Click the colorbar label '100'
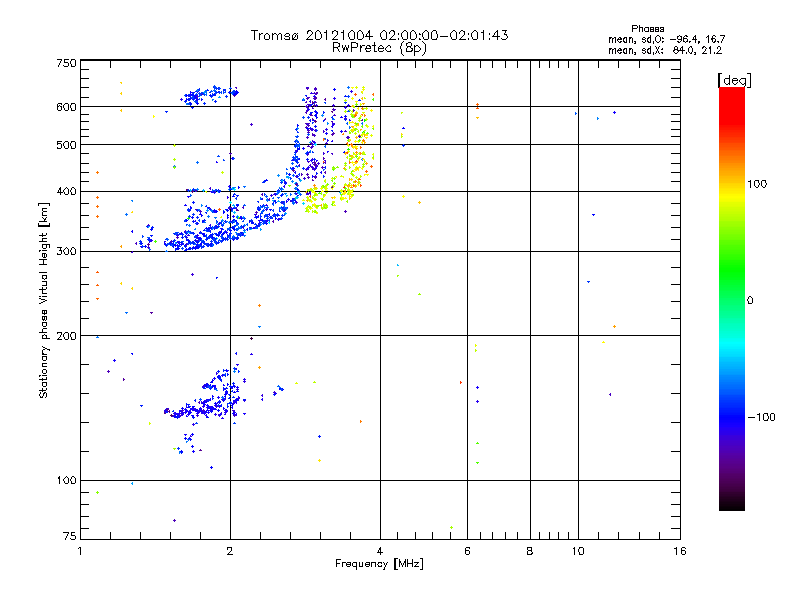Screen dimensions: 800x600 (x=757, y=184)
